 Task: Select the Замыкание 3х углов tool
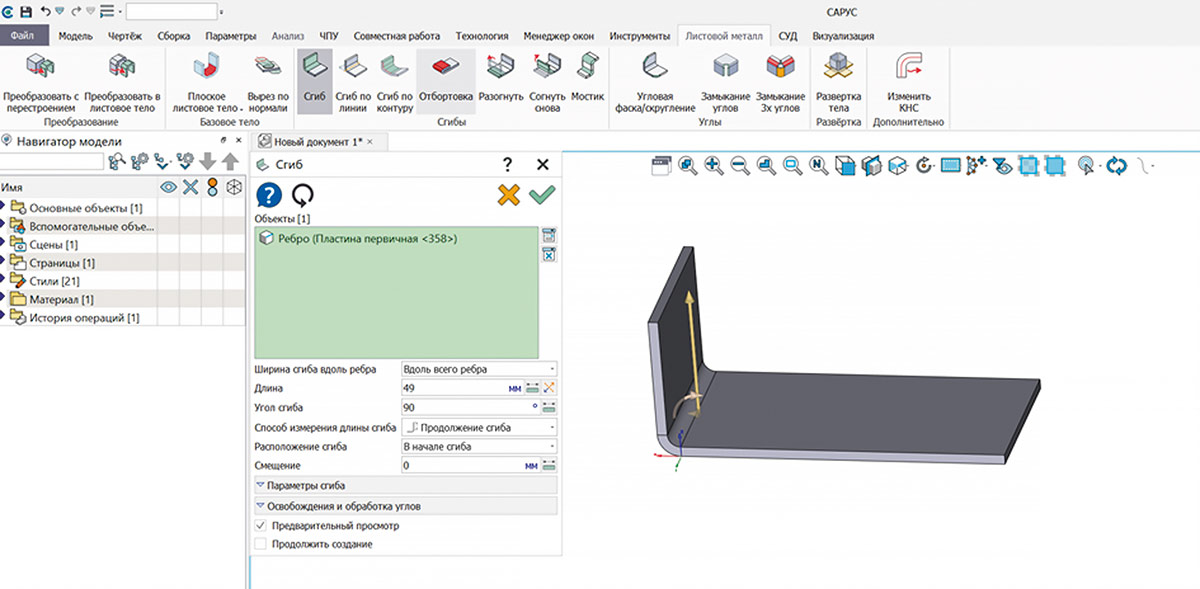pyautogui.click(x=780, y=82)
